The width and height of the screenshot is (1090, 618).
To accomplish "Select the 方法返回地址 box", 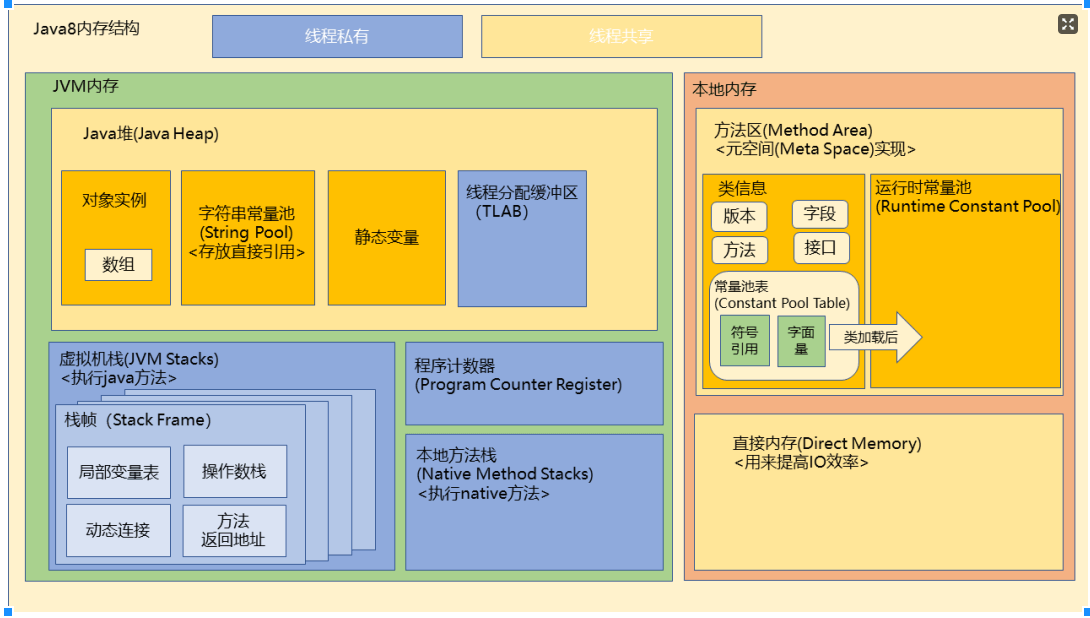I will pyautogui.click(x=234, y=530).
